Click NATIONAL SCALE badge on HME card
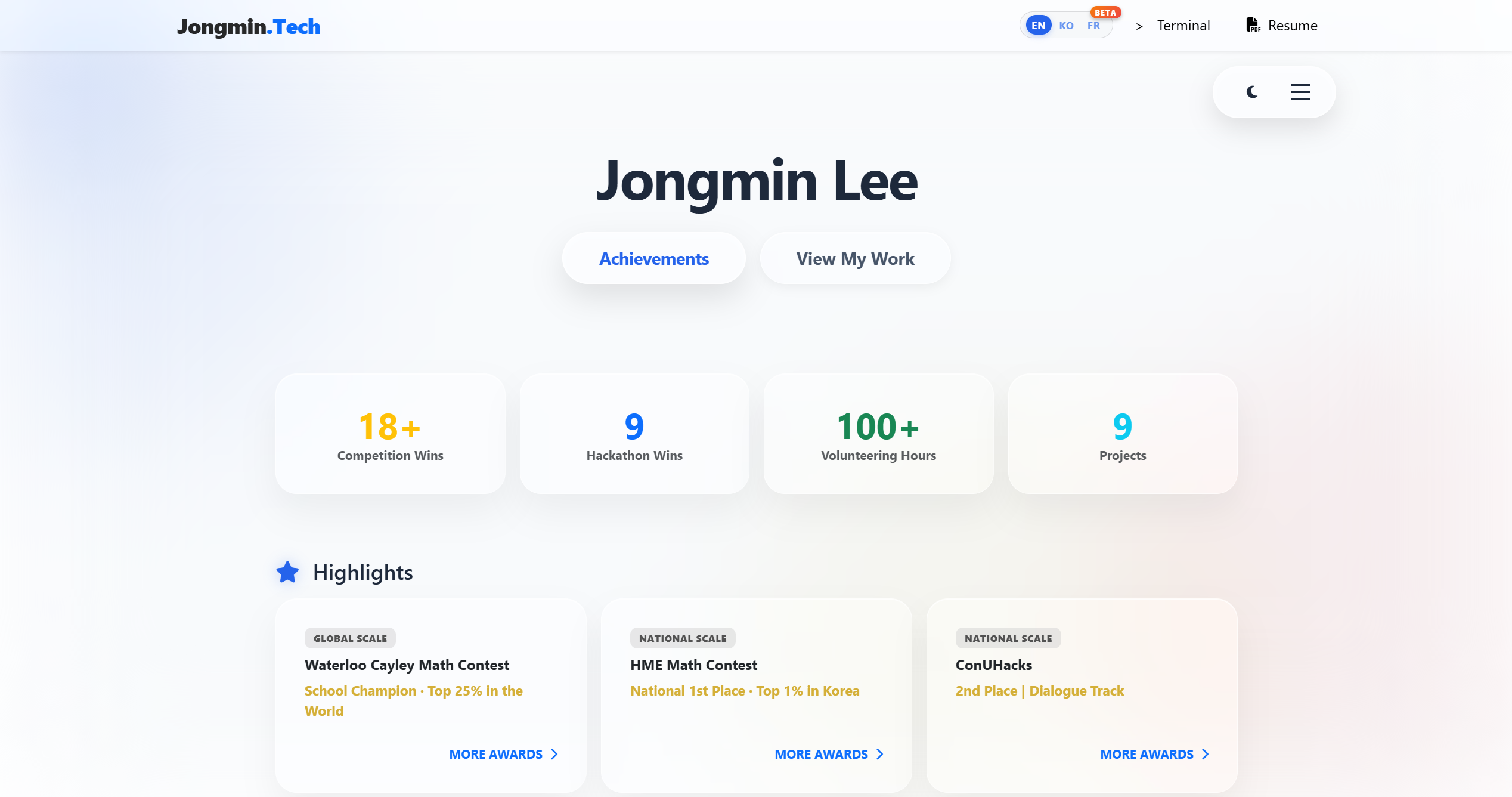Viewport: 1512px width, 797px height. [x=683, y=638]
